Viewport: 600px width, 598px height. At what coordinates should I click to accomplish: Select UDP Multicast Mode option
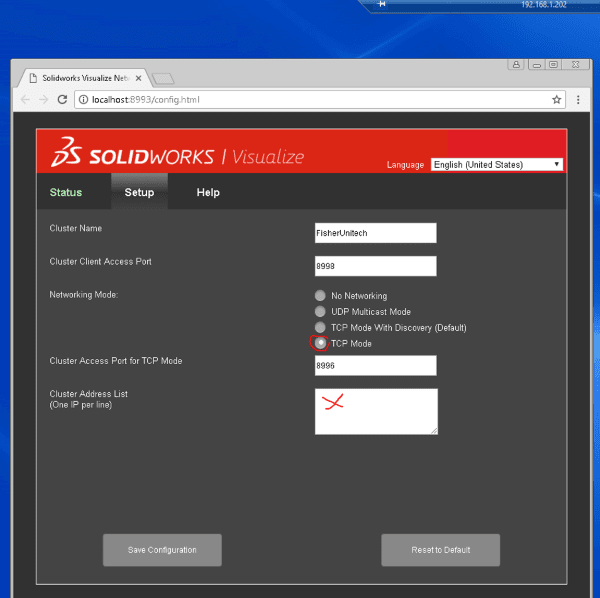[320, 311]
